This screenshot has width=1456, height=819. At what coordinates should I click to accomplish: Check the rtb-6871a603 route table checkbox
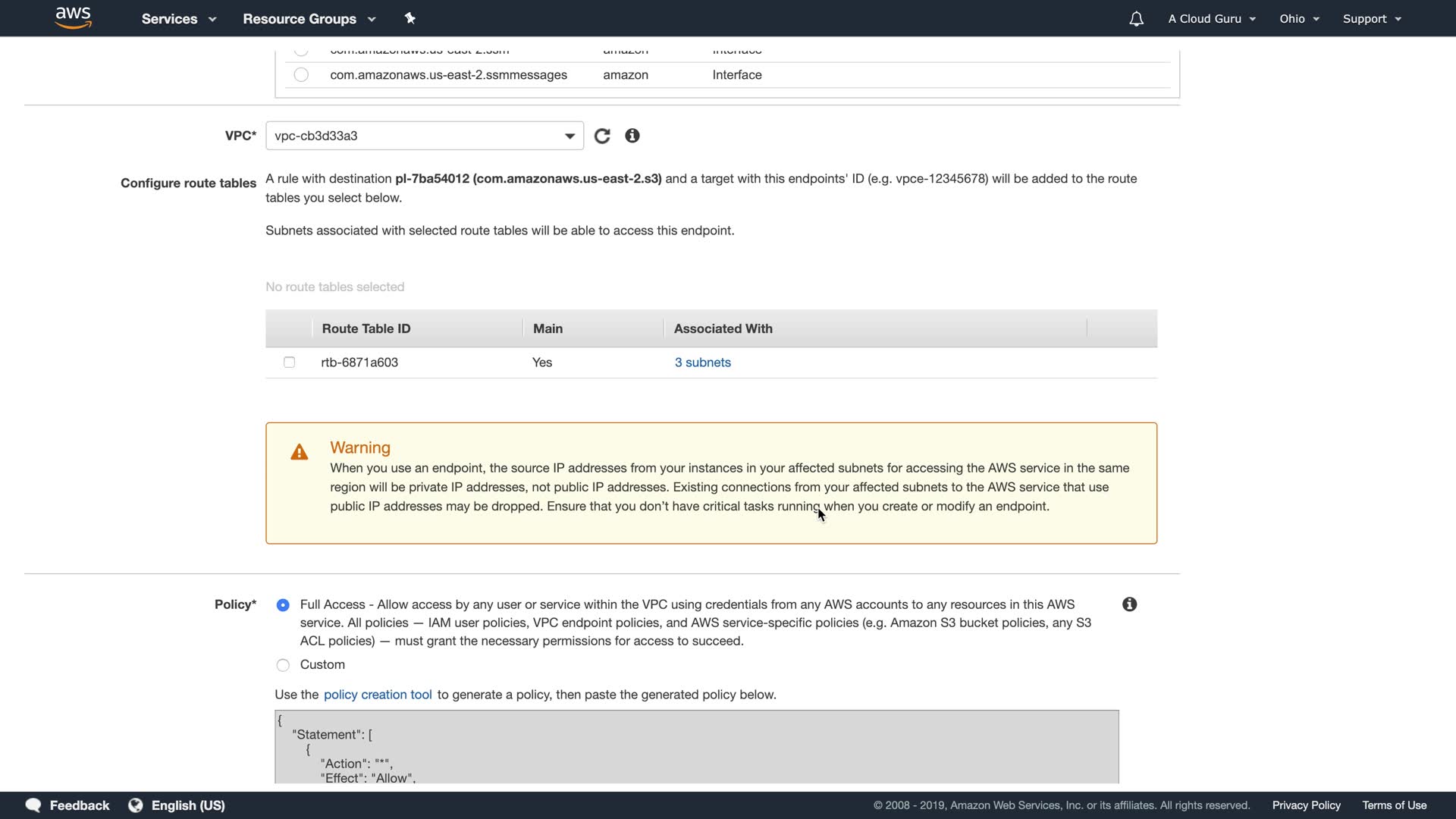(x=289, y=362)
